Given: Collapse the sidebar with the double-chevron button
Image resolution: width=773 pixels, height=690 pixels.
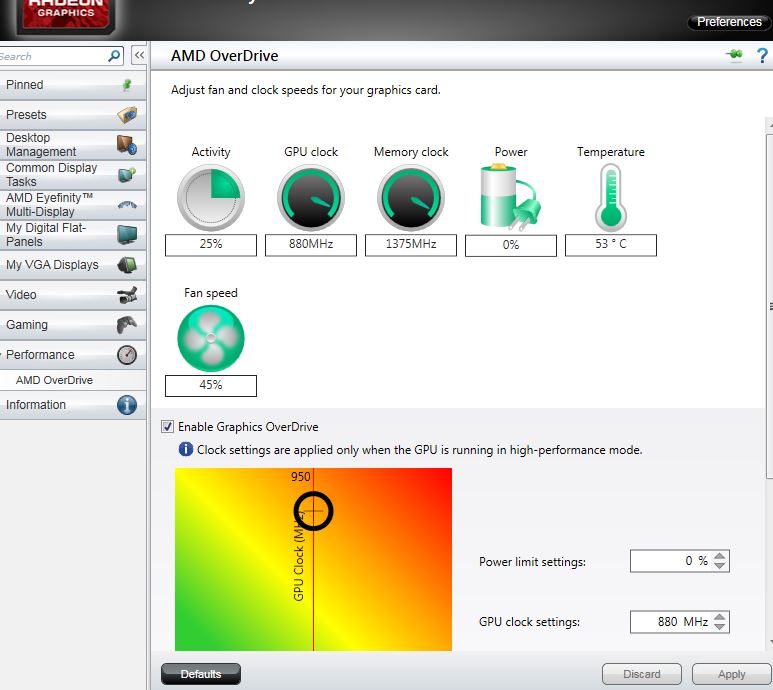Looking at the screenshot, I should [140, 55].
